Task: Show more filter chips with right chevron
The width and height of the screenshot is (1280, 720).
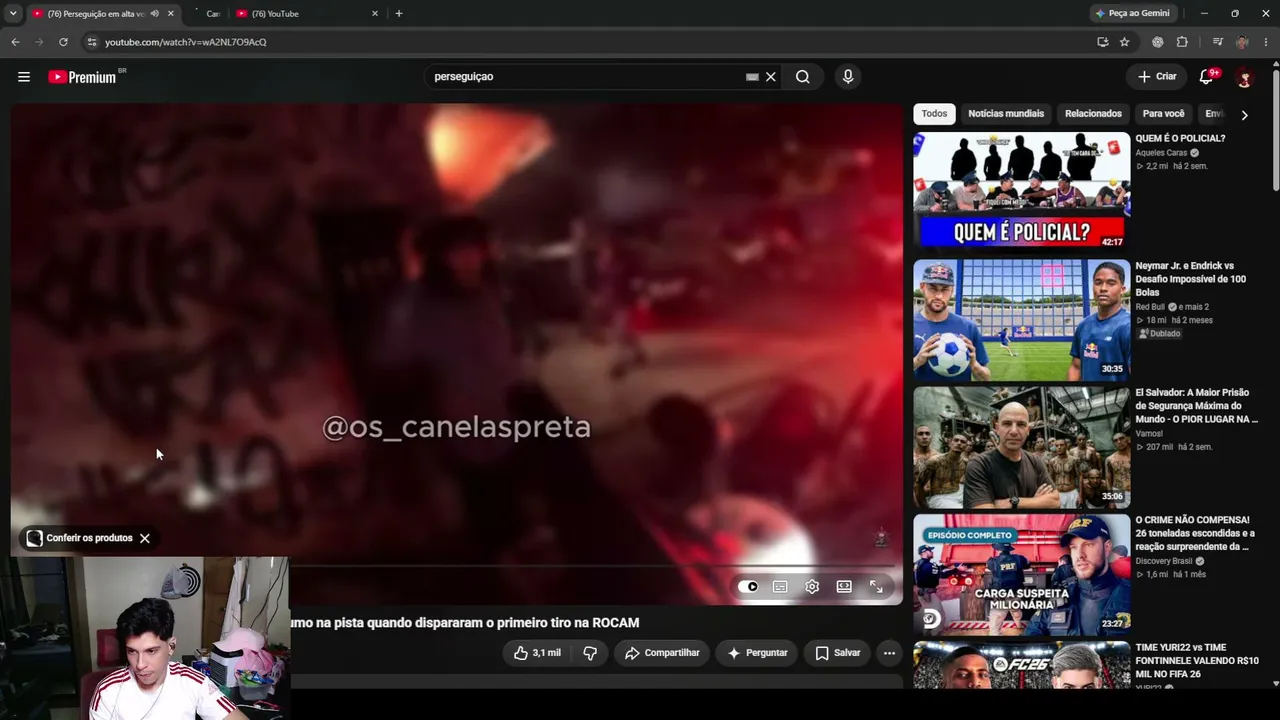Action: pyautogui.click(x=1244, y=115)
